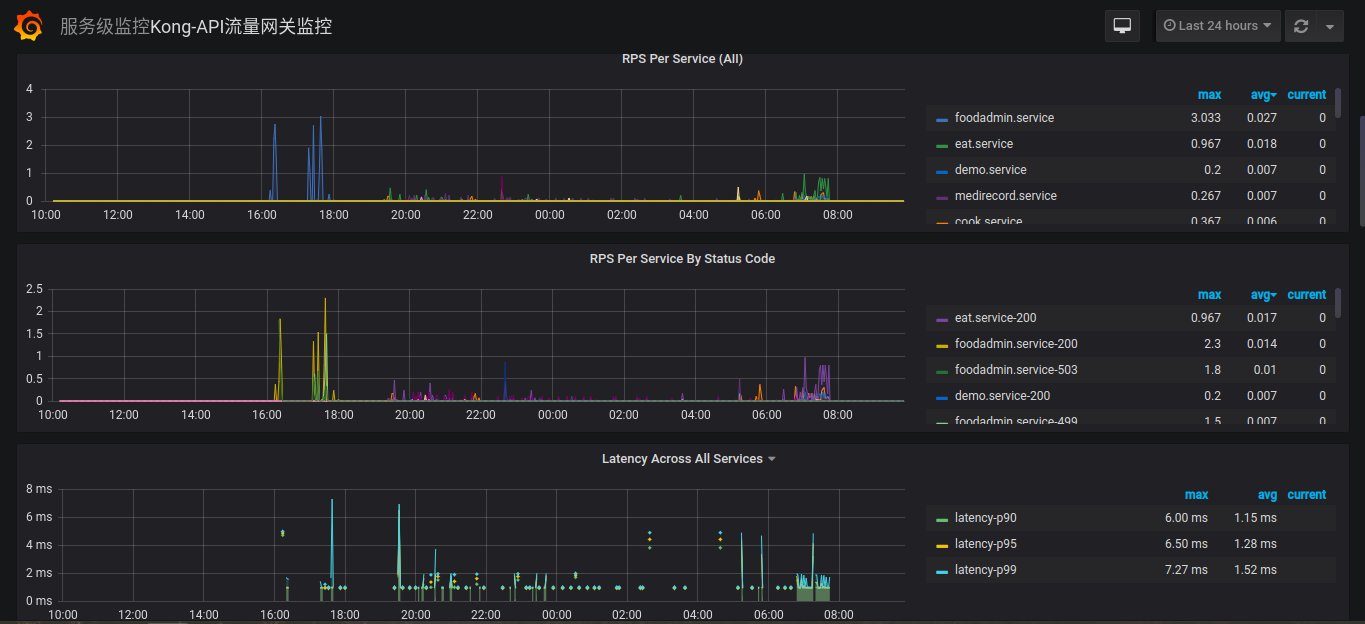1365x624 pixels.
Task: Click foodadmin.service-200 legend color swatch
Action: 942,345
